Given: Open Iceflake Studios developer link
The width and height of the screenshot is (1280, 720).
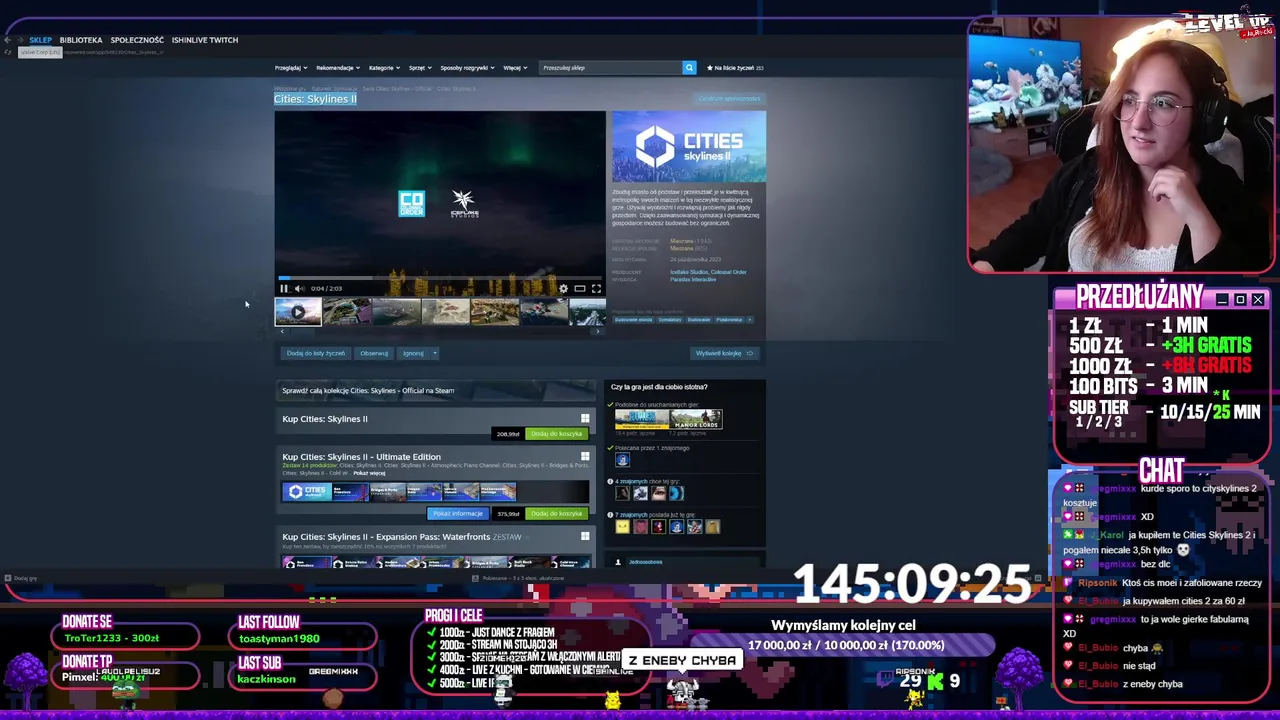Looking at the screenshot, I should (x=689, y=272).
